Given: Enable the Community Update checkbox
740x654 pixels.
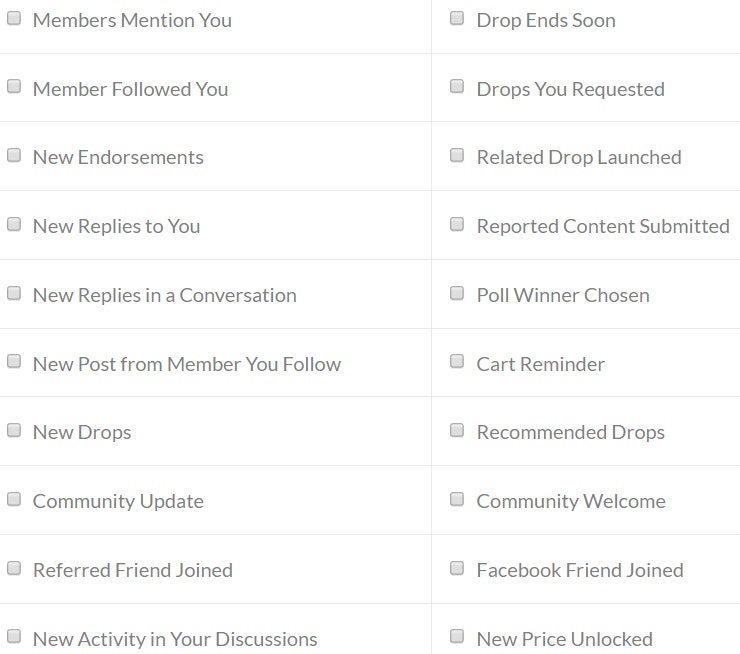Looking at the screenshot, I should (14, 499).
